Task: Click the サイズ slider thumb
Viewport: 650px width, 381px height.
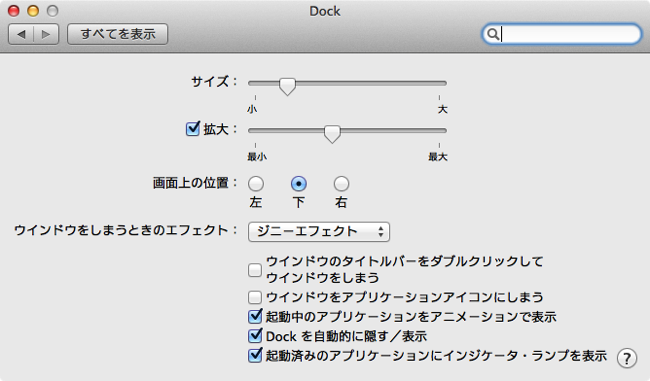Action: coord(287,86)
